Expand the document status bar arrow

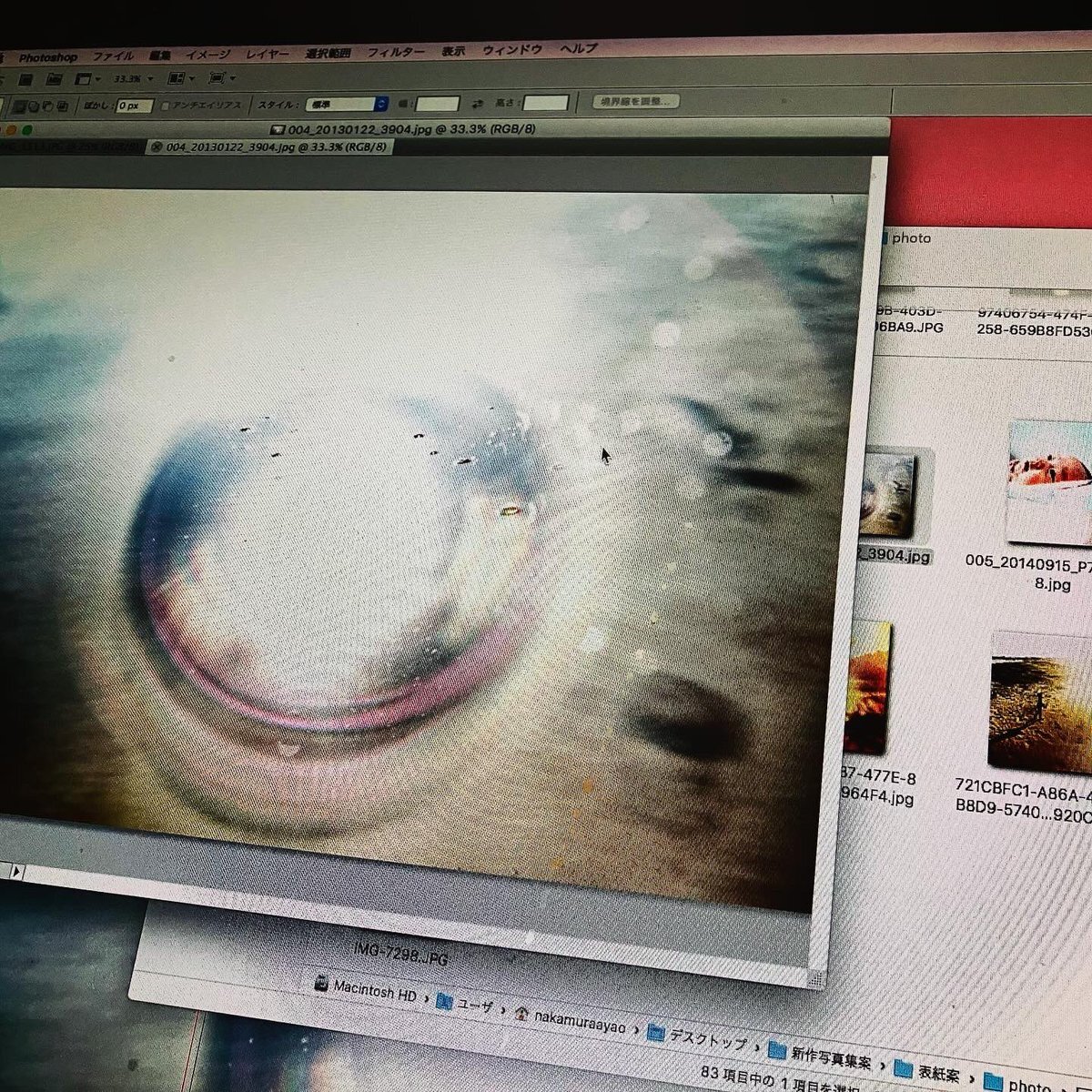click(16, 871)
